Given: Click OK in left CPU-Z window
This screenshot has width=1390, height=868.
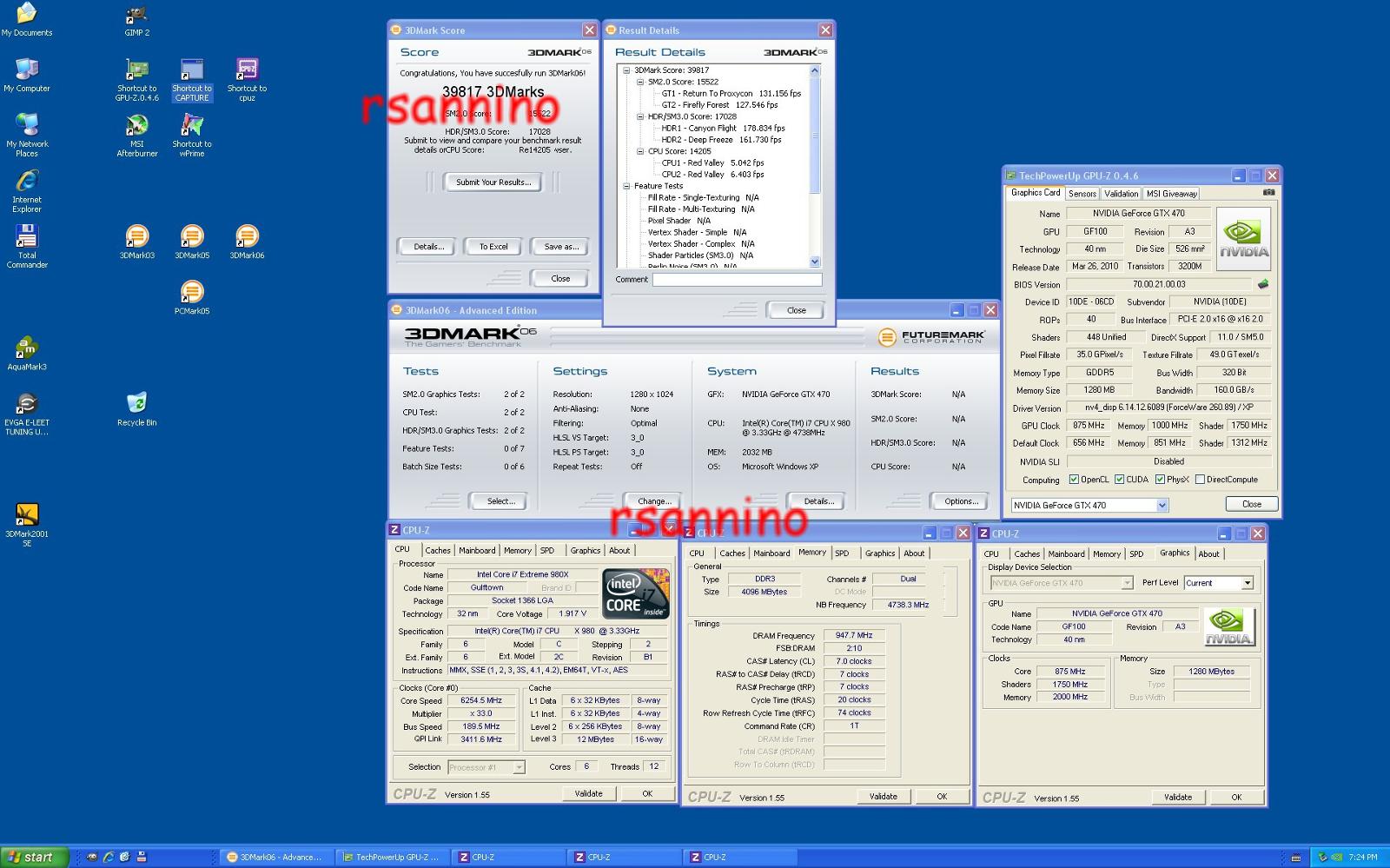Looking at the screenshot, I should 647,793.
